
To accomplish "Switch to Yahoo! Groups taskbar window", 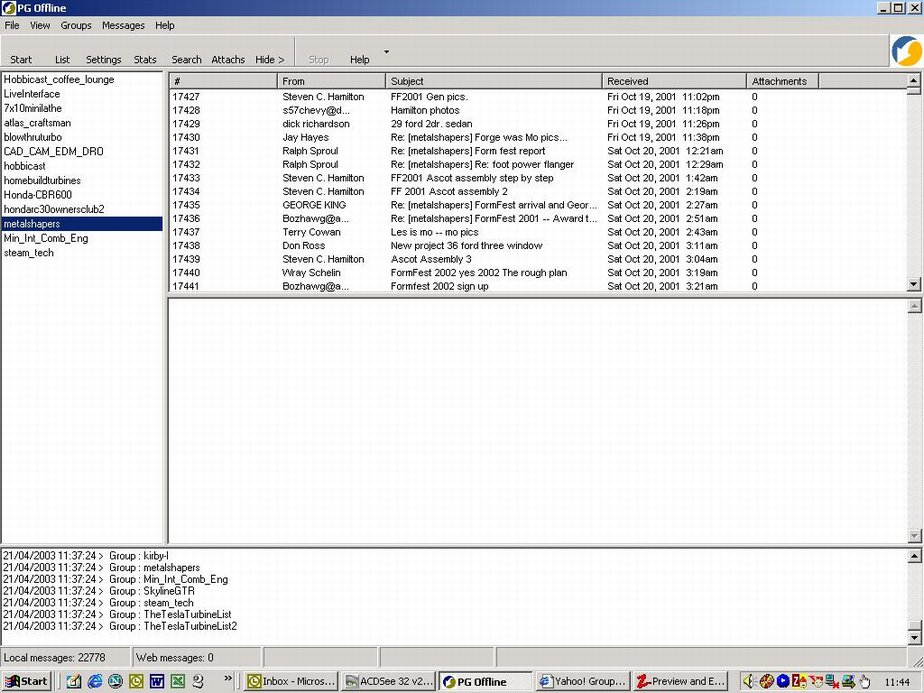I will (582, 681).
